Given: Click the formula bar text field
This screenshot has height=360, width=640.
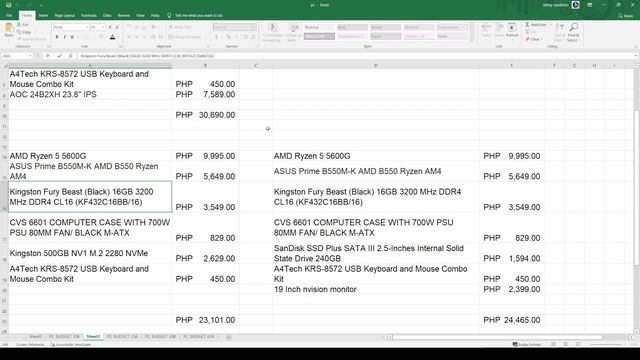Looking at the screenshot, I should click(x=355, y=56).
